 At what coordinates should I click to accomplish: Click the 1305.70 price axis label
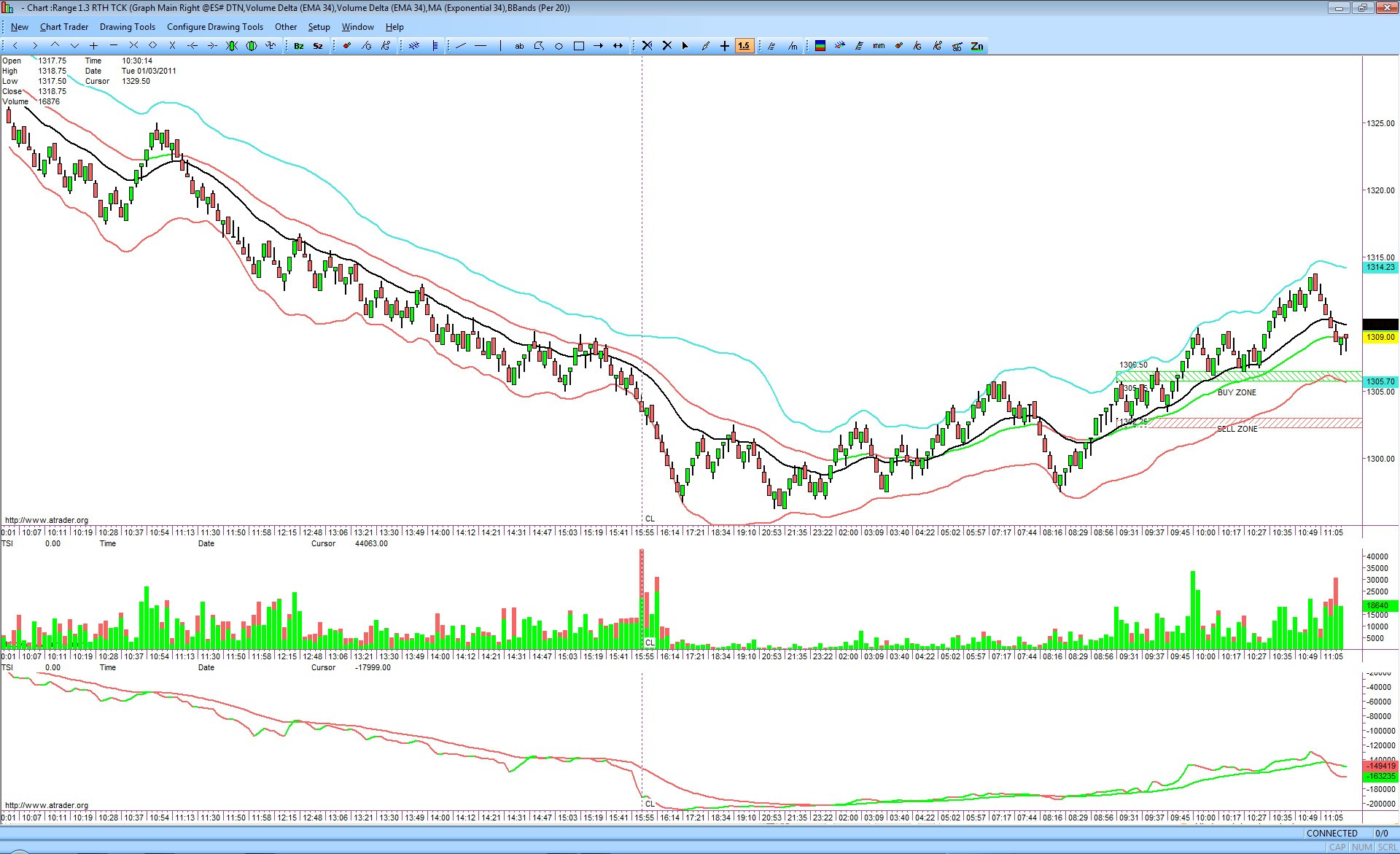[x=1380, y=381]
